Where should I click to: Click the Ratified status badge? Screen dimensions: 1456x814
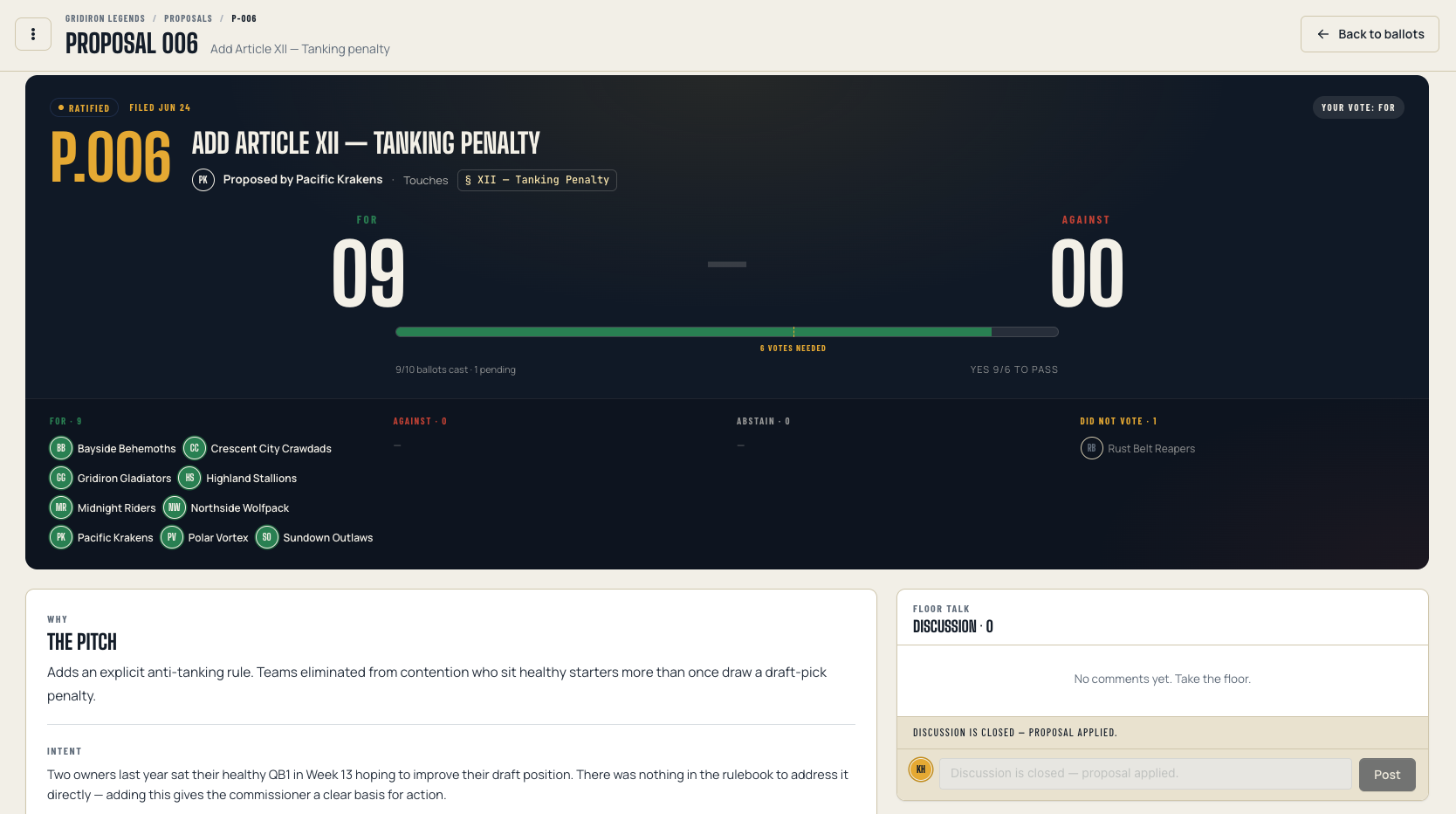pos(84,107)
